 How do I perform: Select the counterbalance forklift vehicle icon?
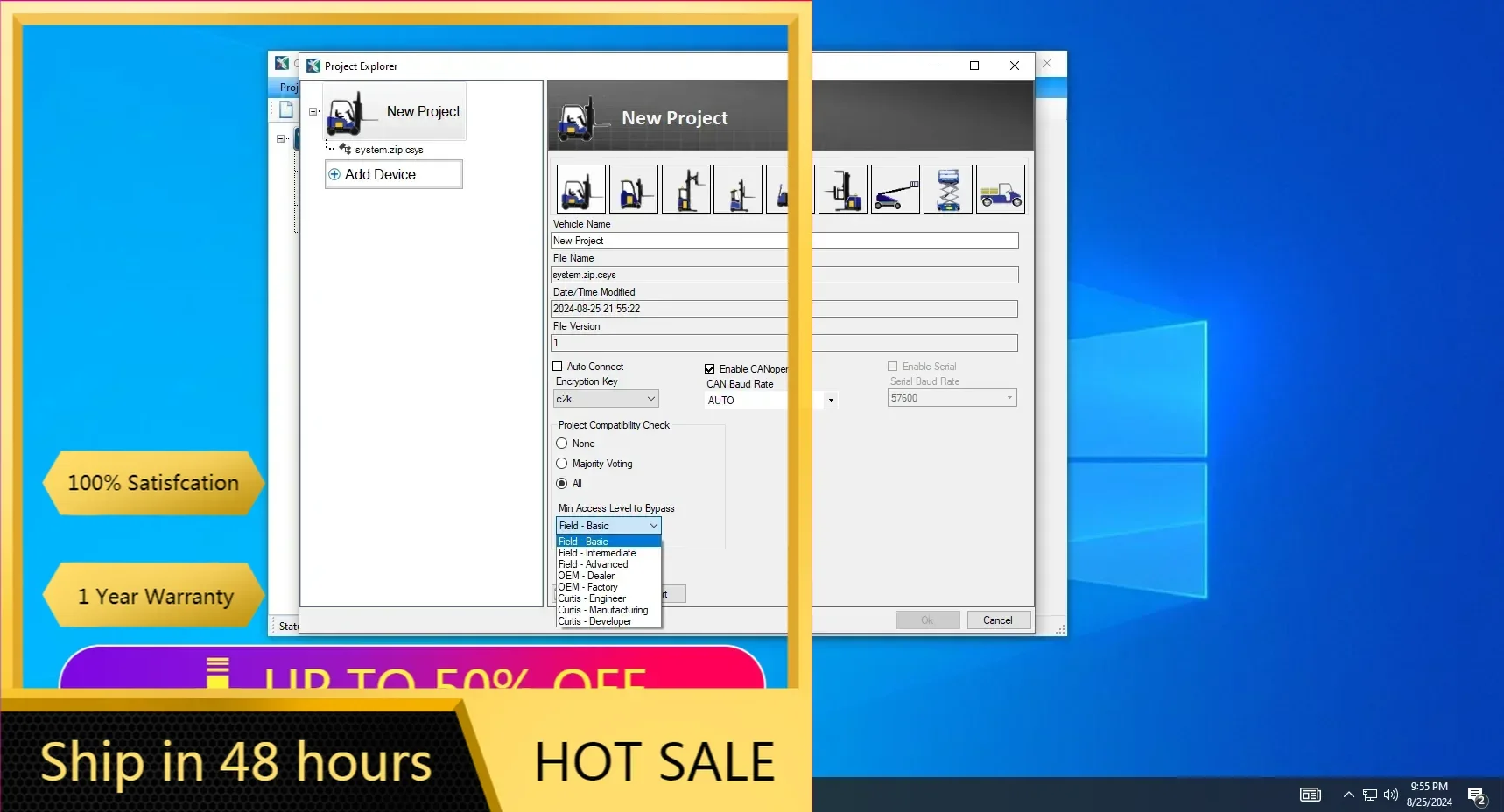(580, 188)
